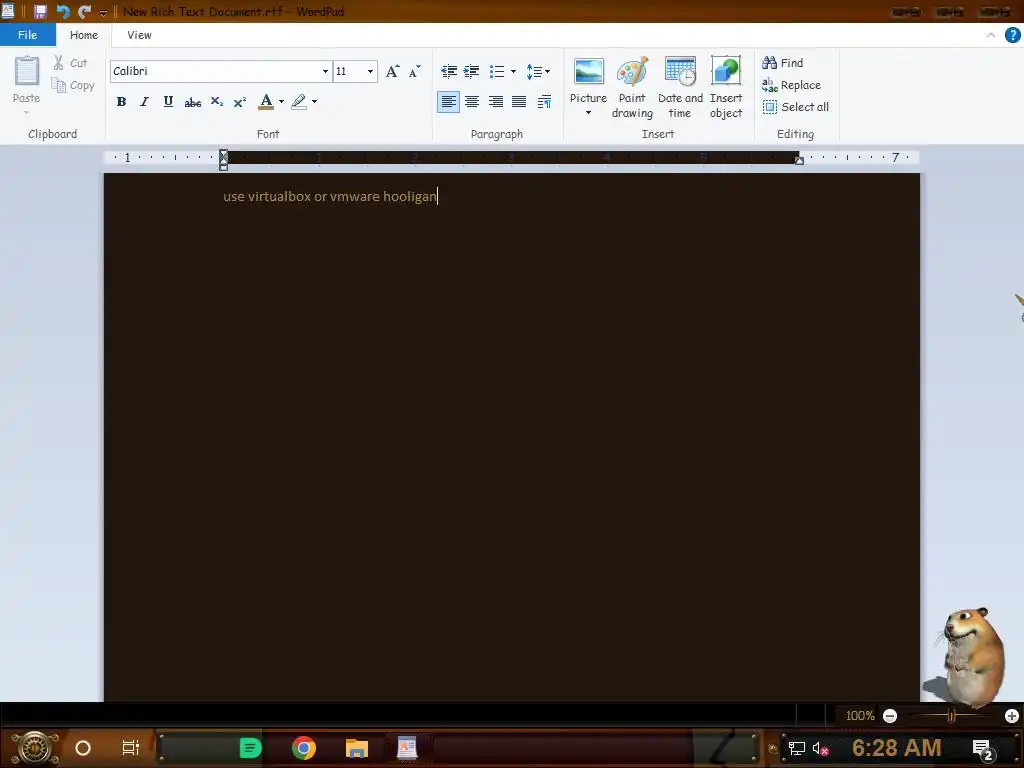
Task: Insert Date and time
Action: 680,88
